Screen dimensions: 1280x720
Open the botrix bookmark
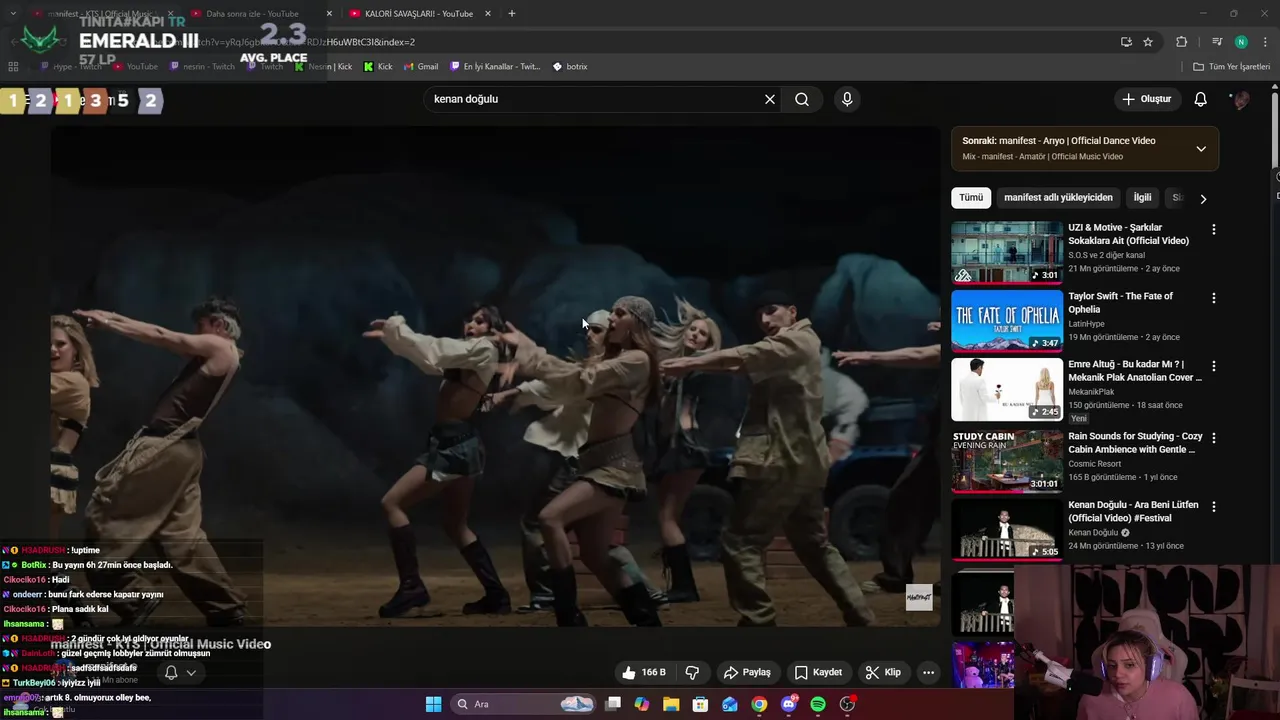(570, 67)
